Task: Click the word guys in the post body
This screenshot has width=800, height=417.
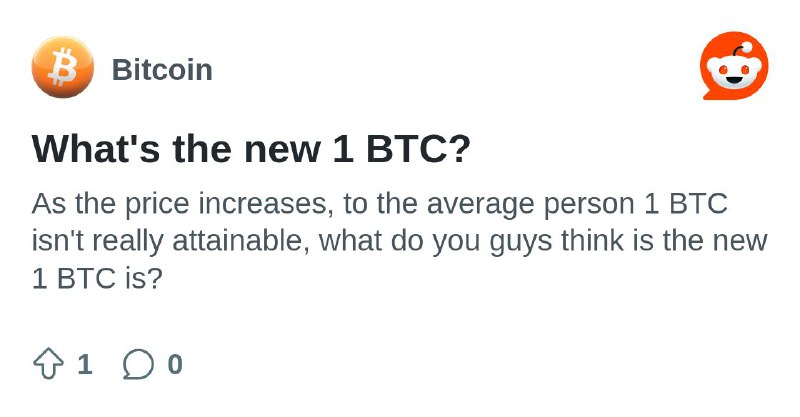Action: pos(521,242)
